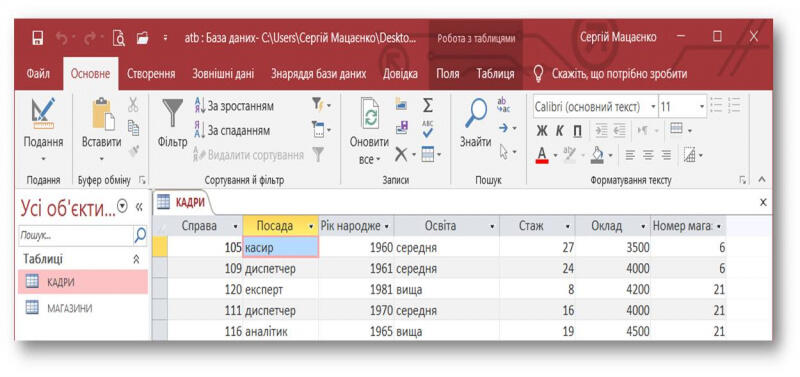This screenshot has height=377, width=800.
Task: Select the КАДРИ table in navigation pane
Action: point(83,282)
